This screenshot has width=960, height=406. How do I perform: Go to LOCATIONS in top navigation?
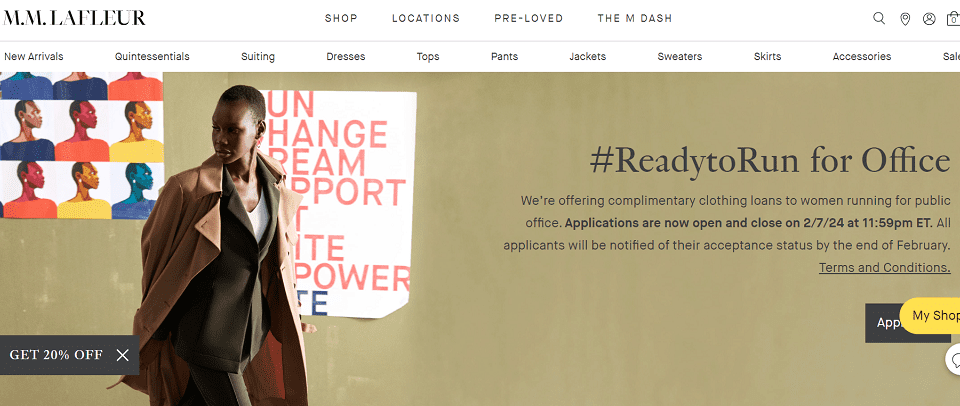click(x=426, y=18)
